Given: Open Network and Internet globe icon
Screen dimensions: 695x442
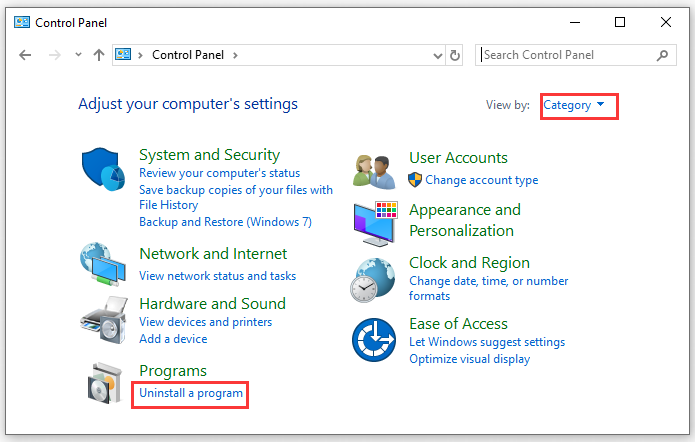Looking at the screenshot, I should 103,264.
